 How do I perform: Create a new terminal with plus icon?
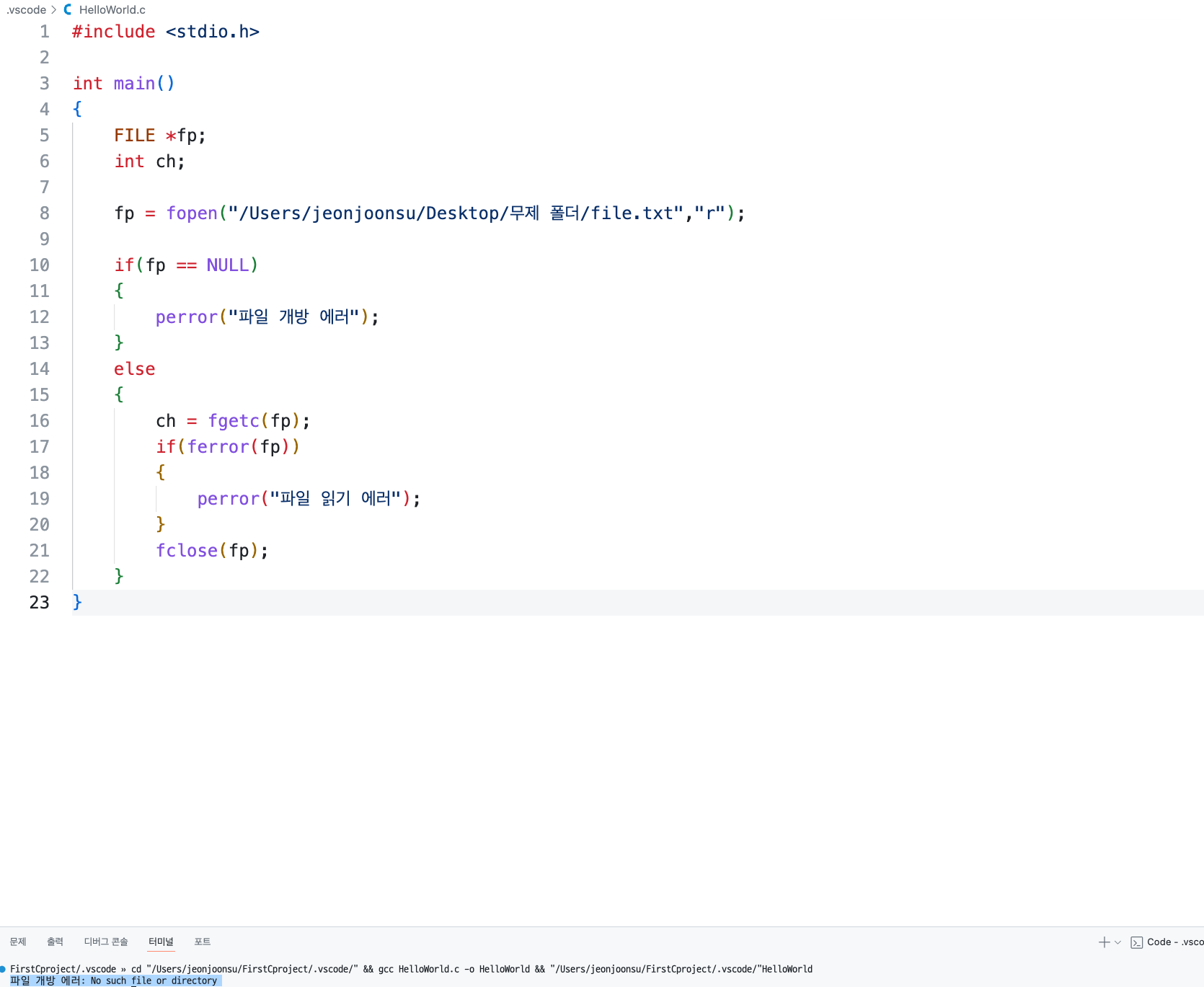1104,942
